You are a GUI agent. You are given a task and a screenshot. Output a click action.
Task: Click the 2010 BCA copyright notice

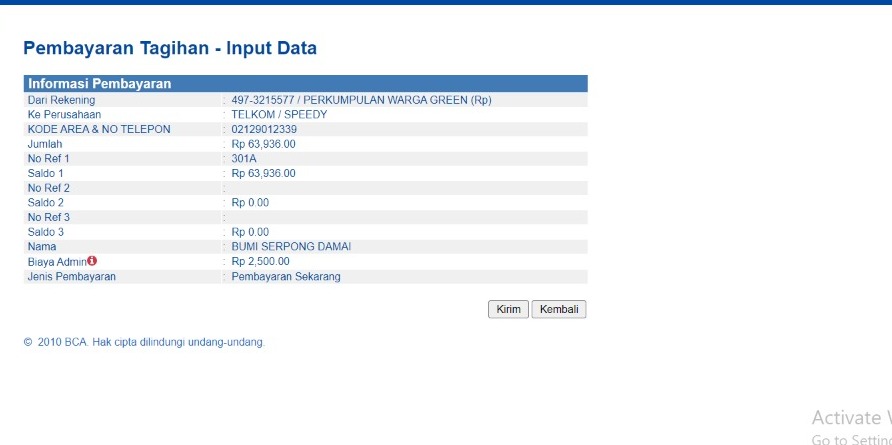(x=144, y=342)
